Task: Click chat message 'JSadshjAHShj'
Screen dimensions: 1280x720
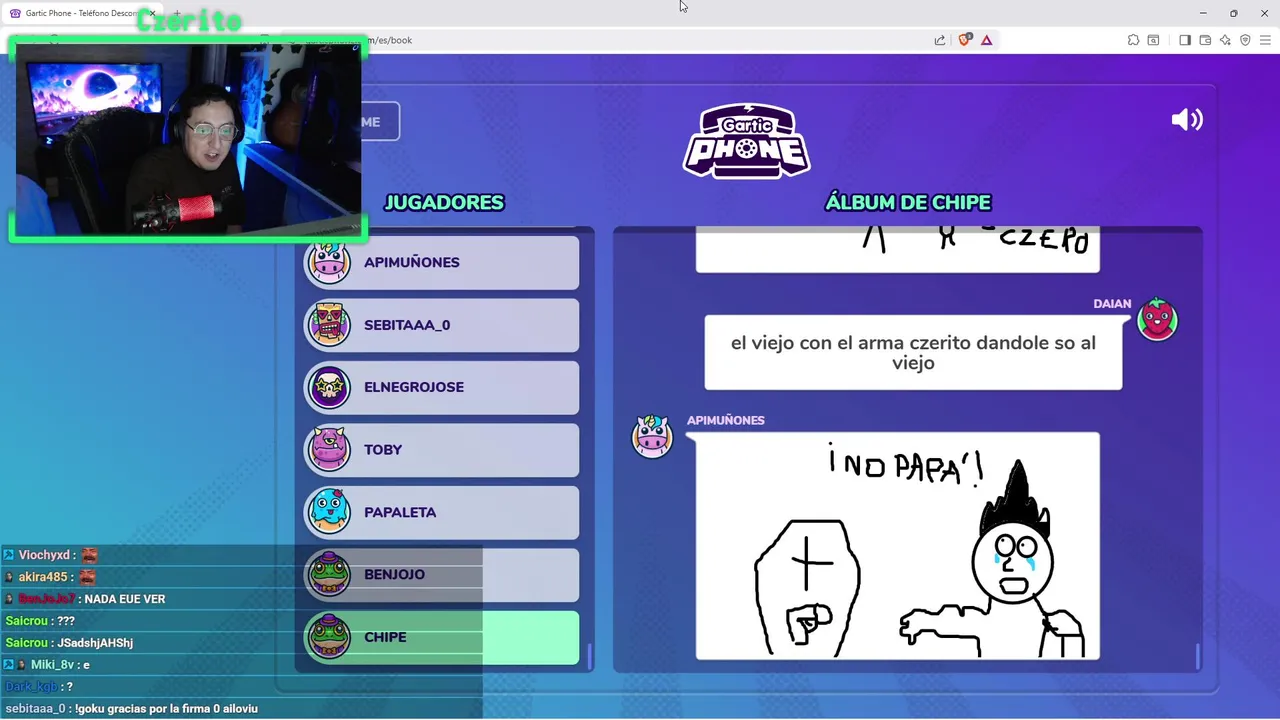Action: click(95, 643)
